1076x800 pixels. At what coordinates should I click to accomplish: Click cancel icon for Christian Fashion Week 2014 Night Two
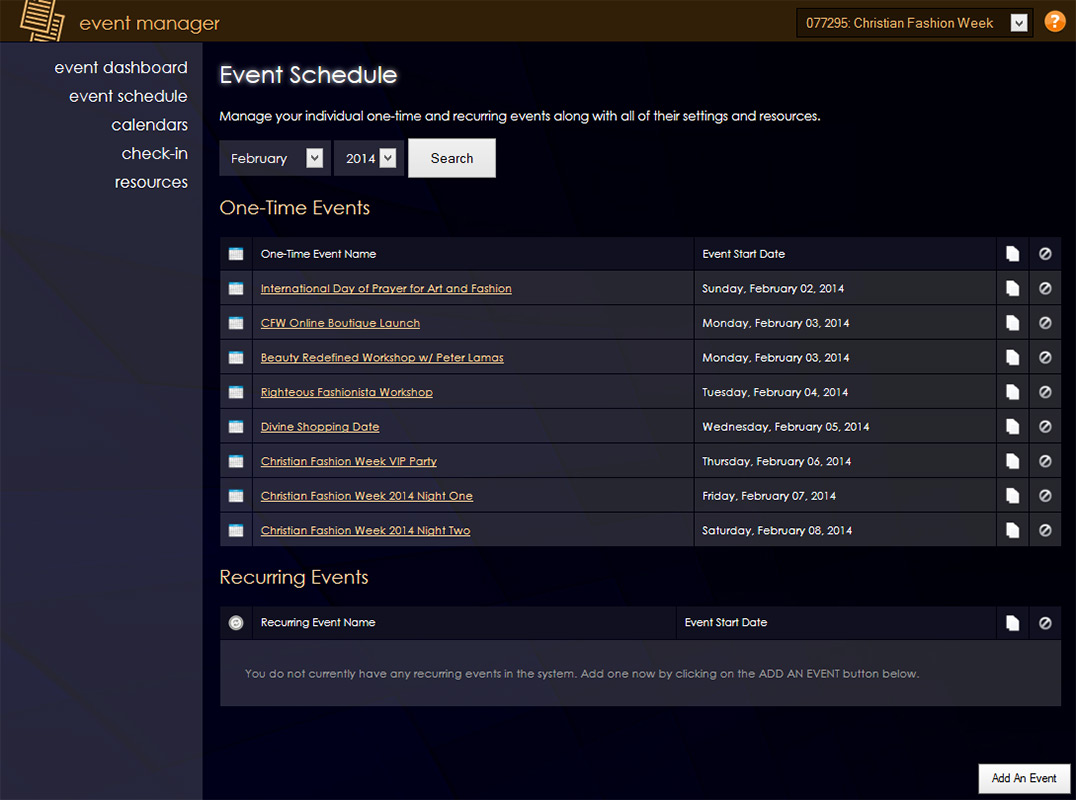point(1045,530)
